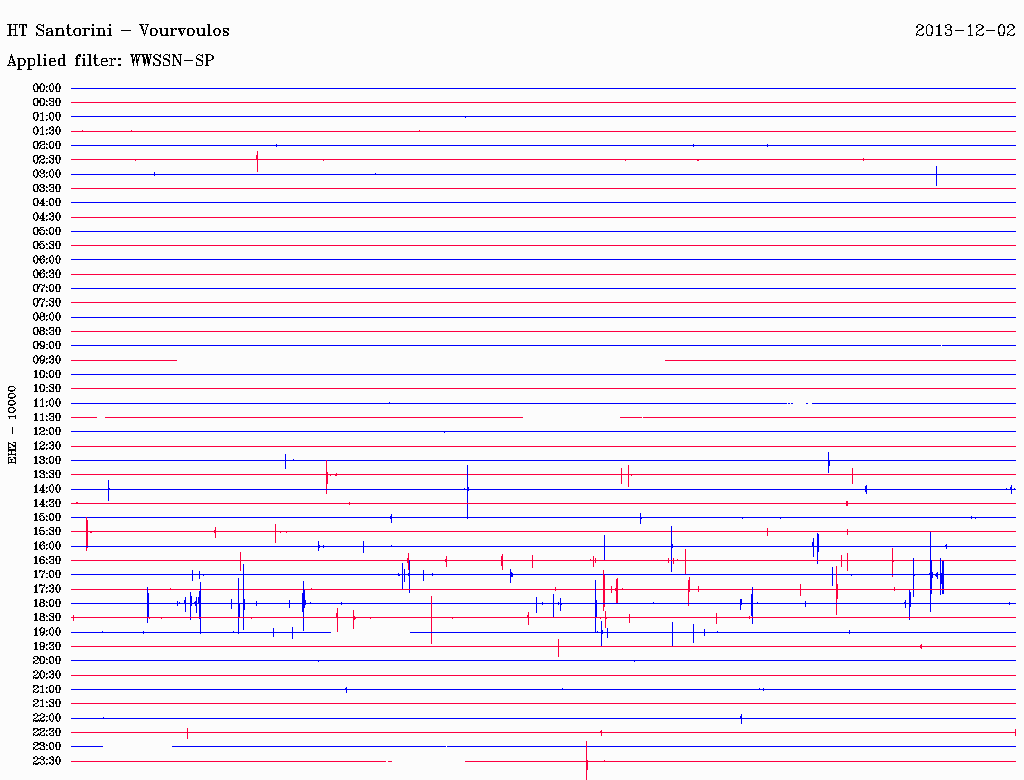Select the 13:30 time label
Image resolution: width=1024 pixels, height=780 pixels.
tap(47, 475)
